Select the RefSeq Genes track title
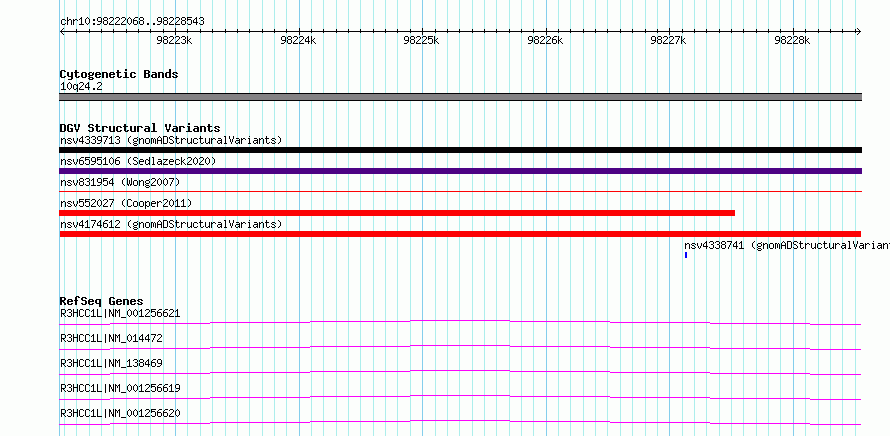The width and height of the screenshot is (890, 436). coord(102,301)
